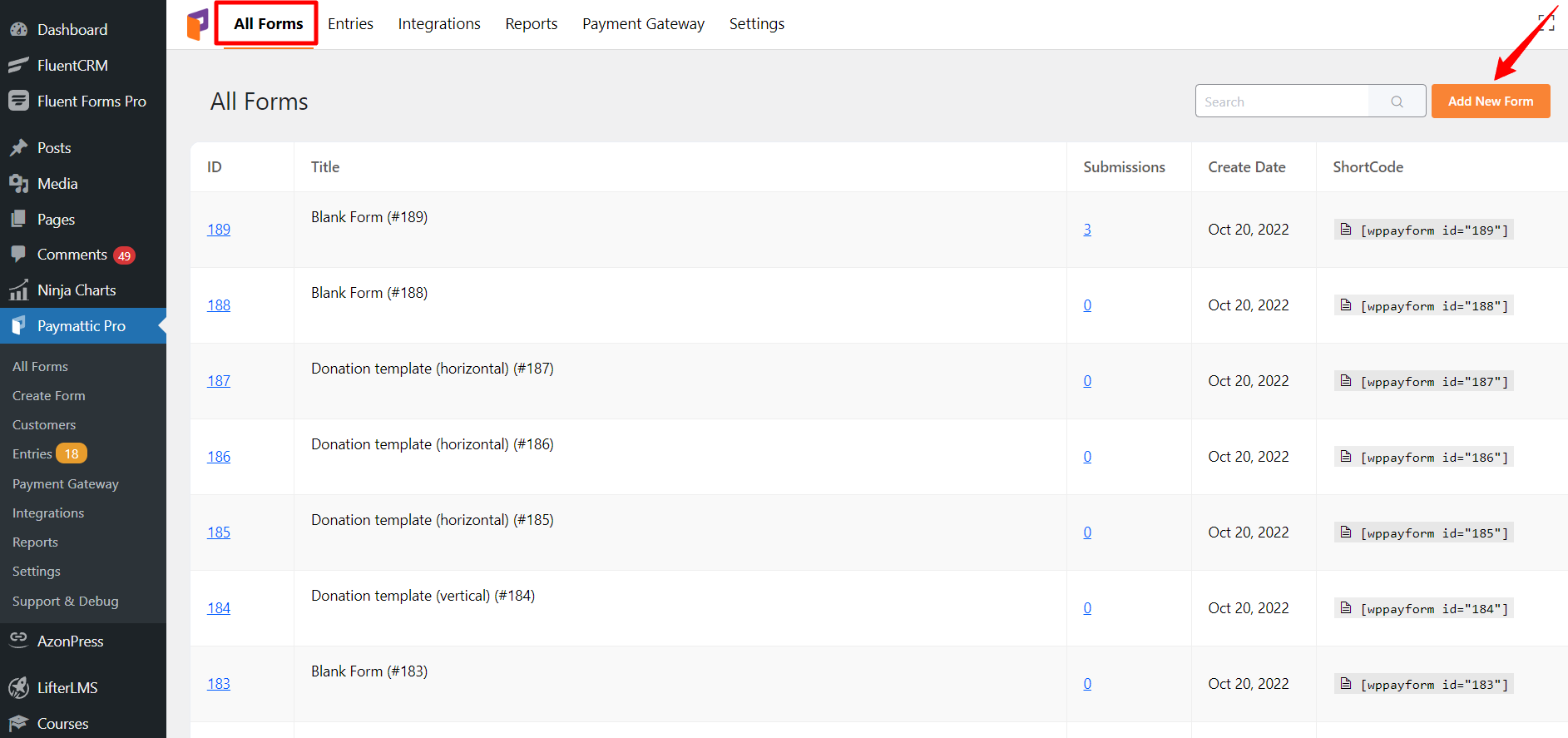Switch to the Entries top tab
This screenshot has height=738, width=1568.
pyautogui.click(x=350, y=24)
